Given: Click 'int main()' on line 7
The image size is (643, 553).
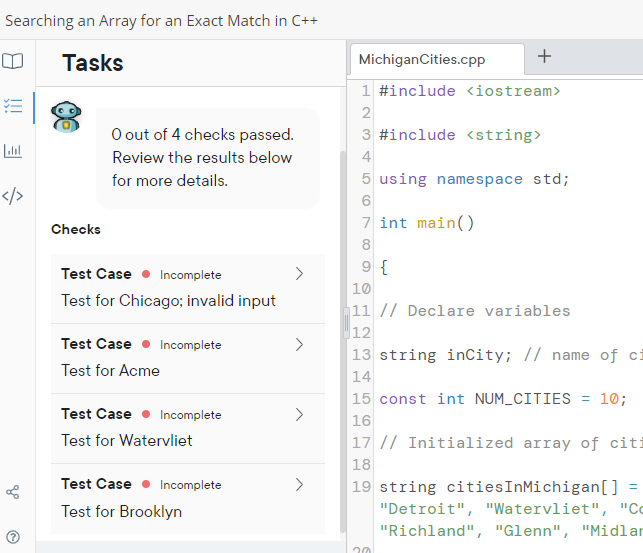Looking at the screenshot, I should tap(426, 223).
